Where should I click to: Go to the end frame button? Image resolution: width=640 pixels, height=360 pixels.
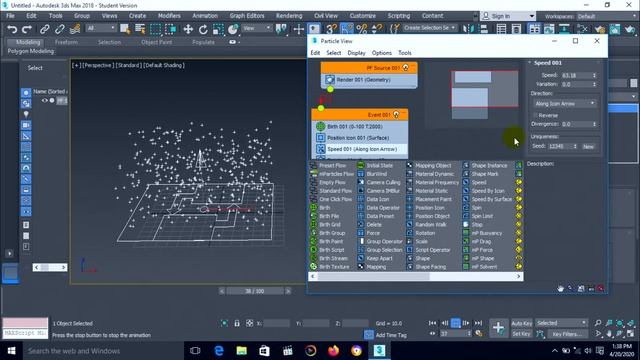pyautogui.click(x=478, y=323)
